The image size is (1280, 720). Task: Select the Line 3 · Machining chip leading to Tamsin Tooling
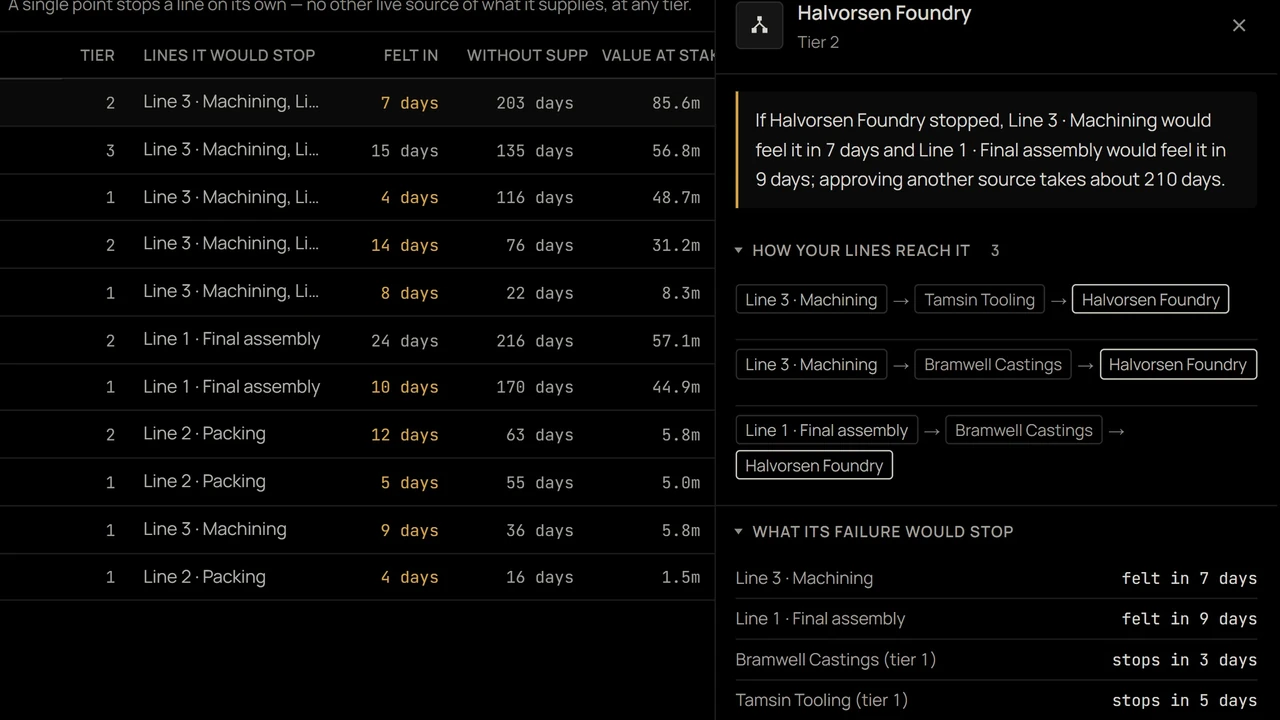[x=811, y=300]
